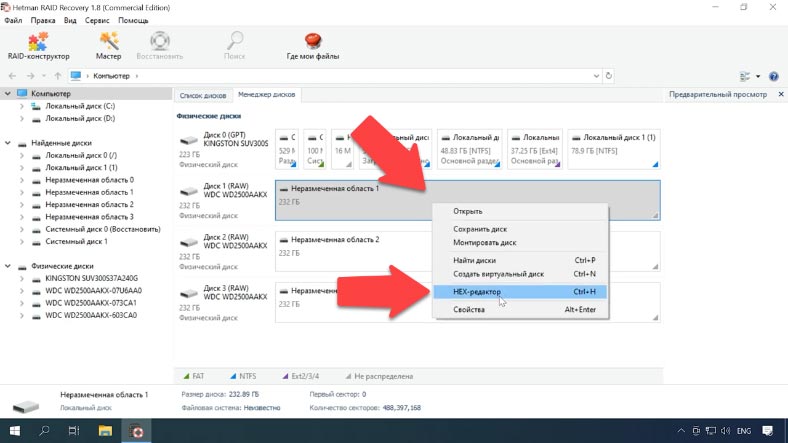Select the 48.83 ГБ NTFS partition
Viewport: 788px width, 443px height.
[x=469, y=149]
